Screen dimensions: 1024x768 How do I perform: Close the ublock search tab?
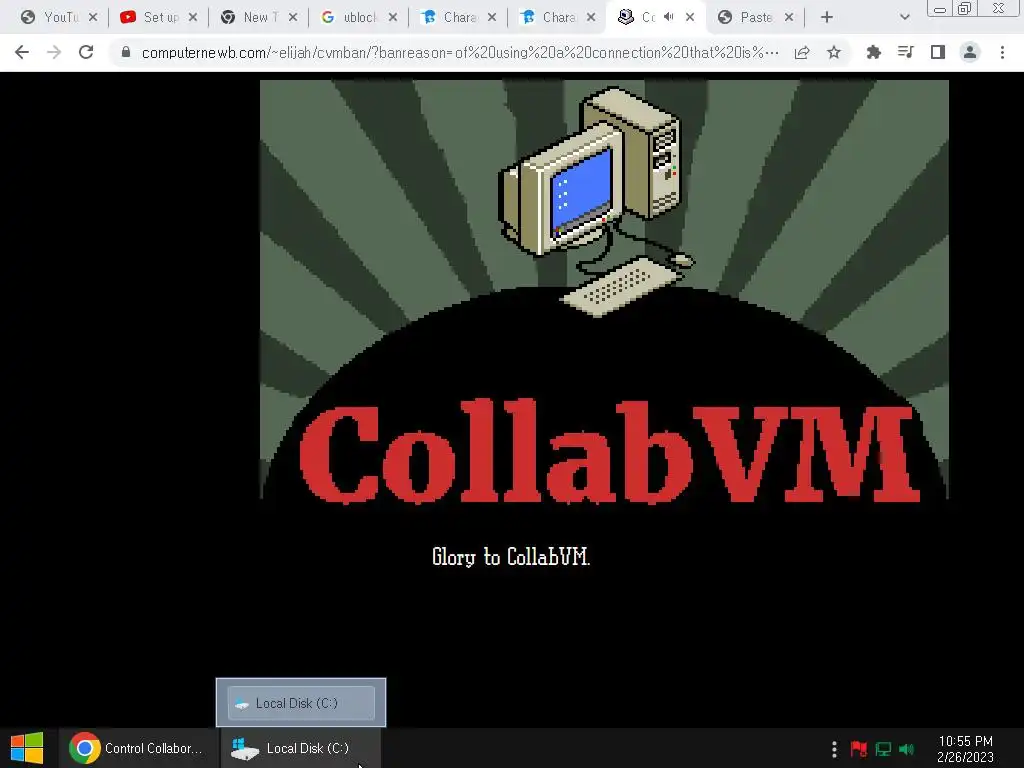pos(392,17)
